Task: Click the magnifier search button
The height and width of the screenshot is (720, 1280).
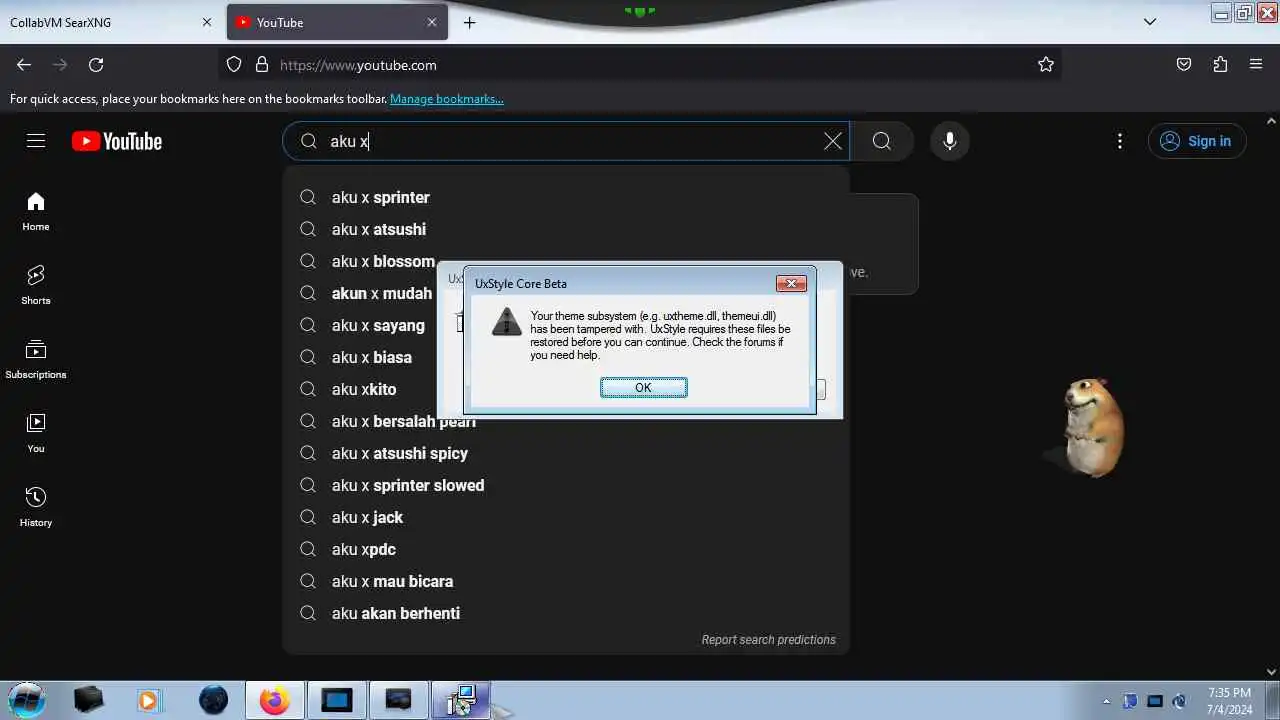Action: pos(882,141)
